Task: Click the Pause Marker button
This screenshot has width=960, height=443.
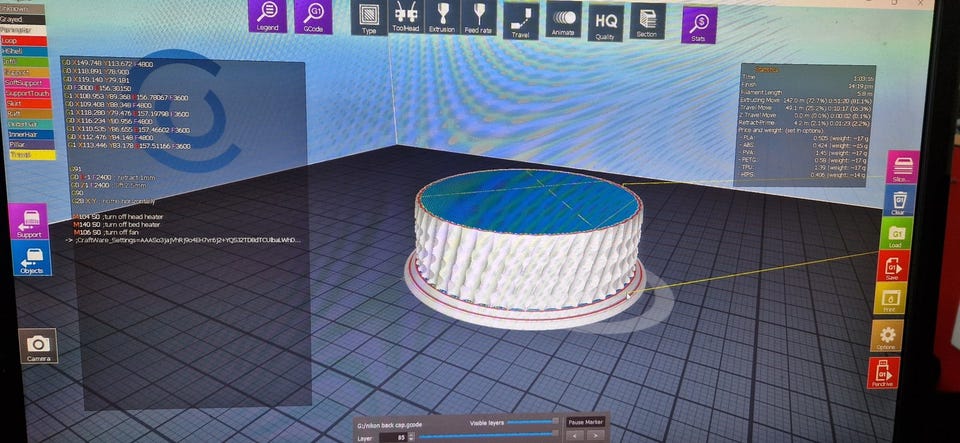Action: pos(586,422)
